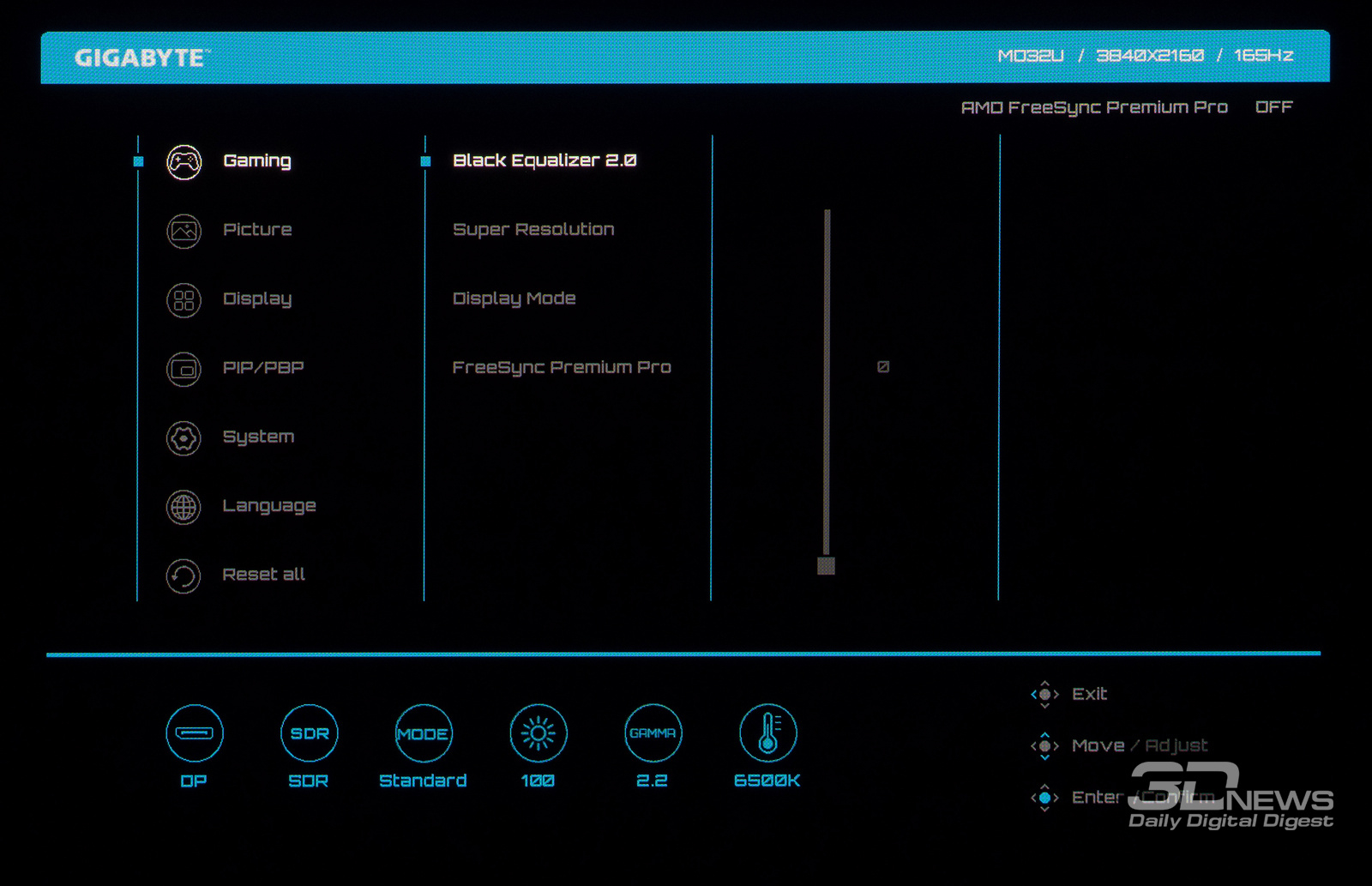This screenshot has width=1372, height=886.
Task: Click the 100 brightness value
Action: pyautogui.click(x=538, y=781)
